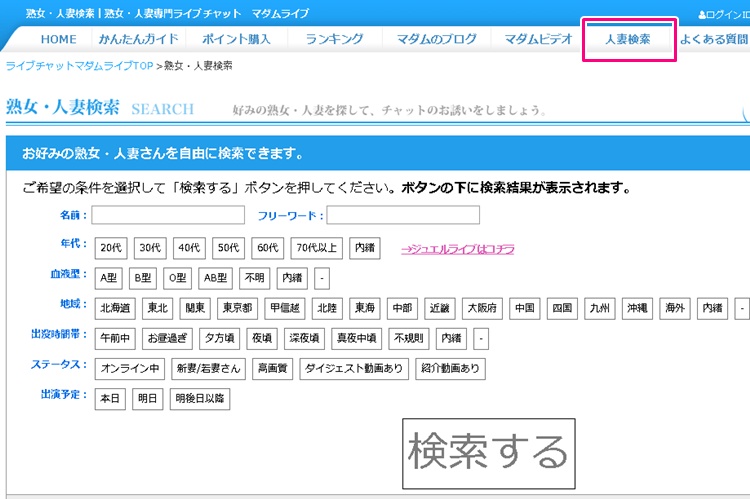Select the 近畿 region filter
The image size is (750, 499).
(x=440, y=308)
